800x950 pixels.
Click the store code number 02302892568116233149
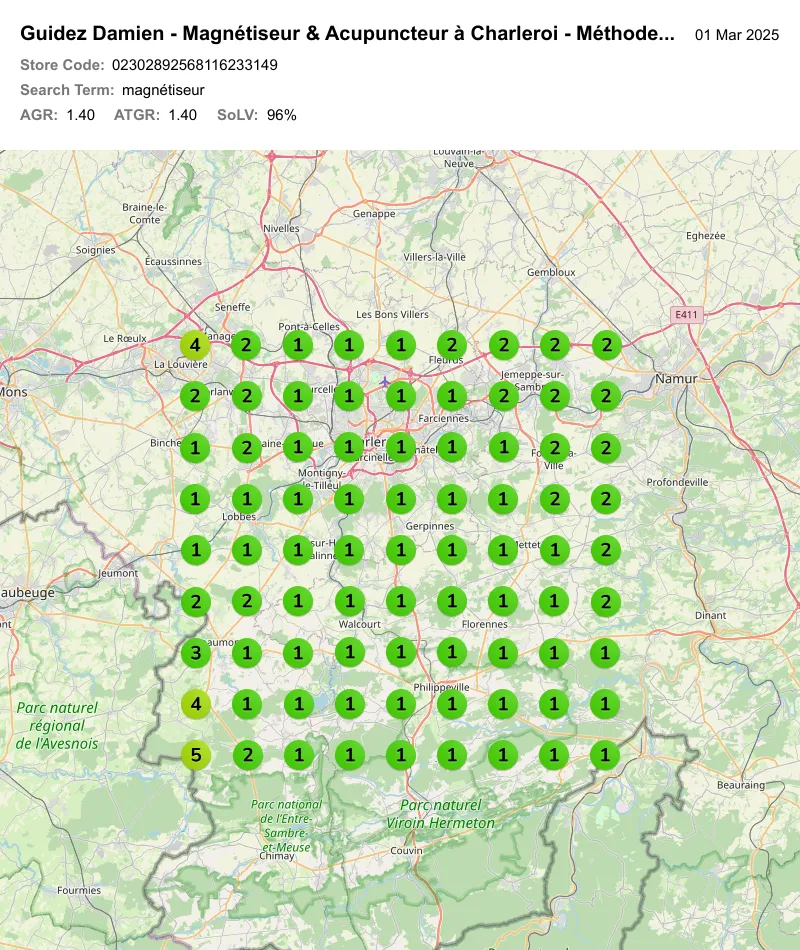[195, 65]
